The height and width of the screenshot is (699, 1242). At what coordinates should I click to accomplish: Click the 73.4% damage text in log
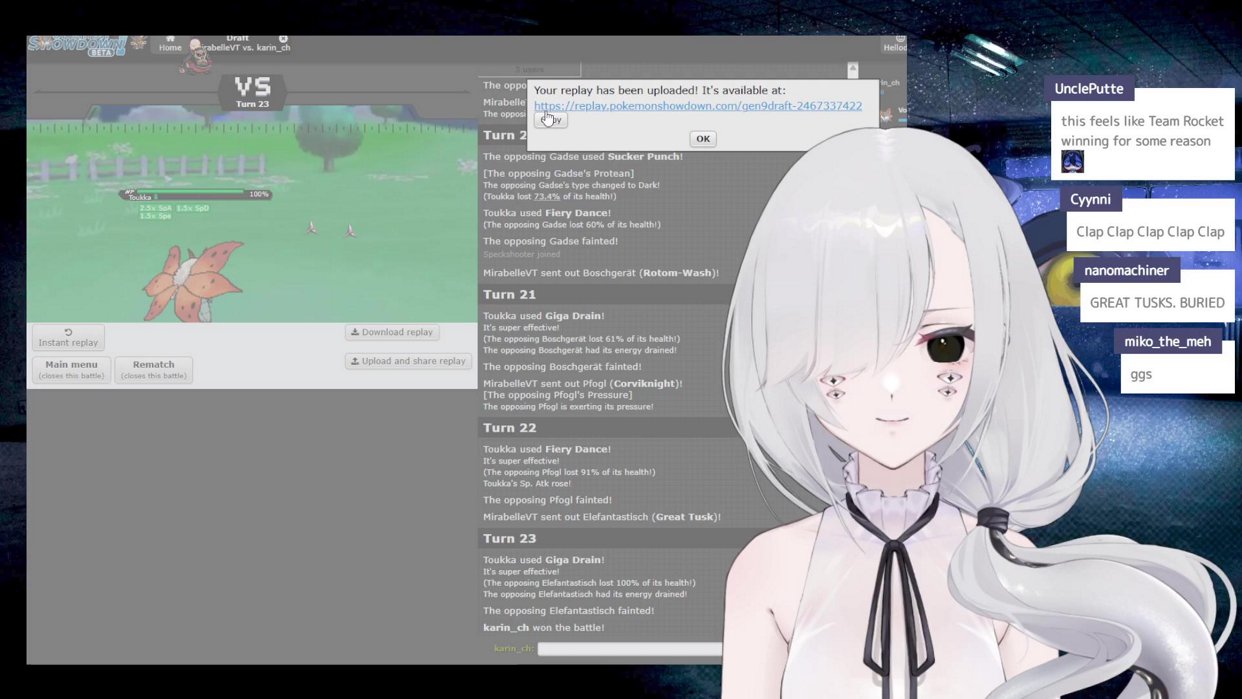click(546, 197)
